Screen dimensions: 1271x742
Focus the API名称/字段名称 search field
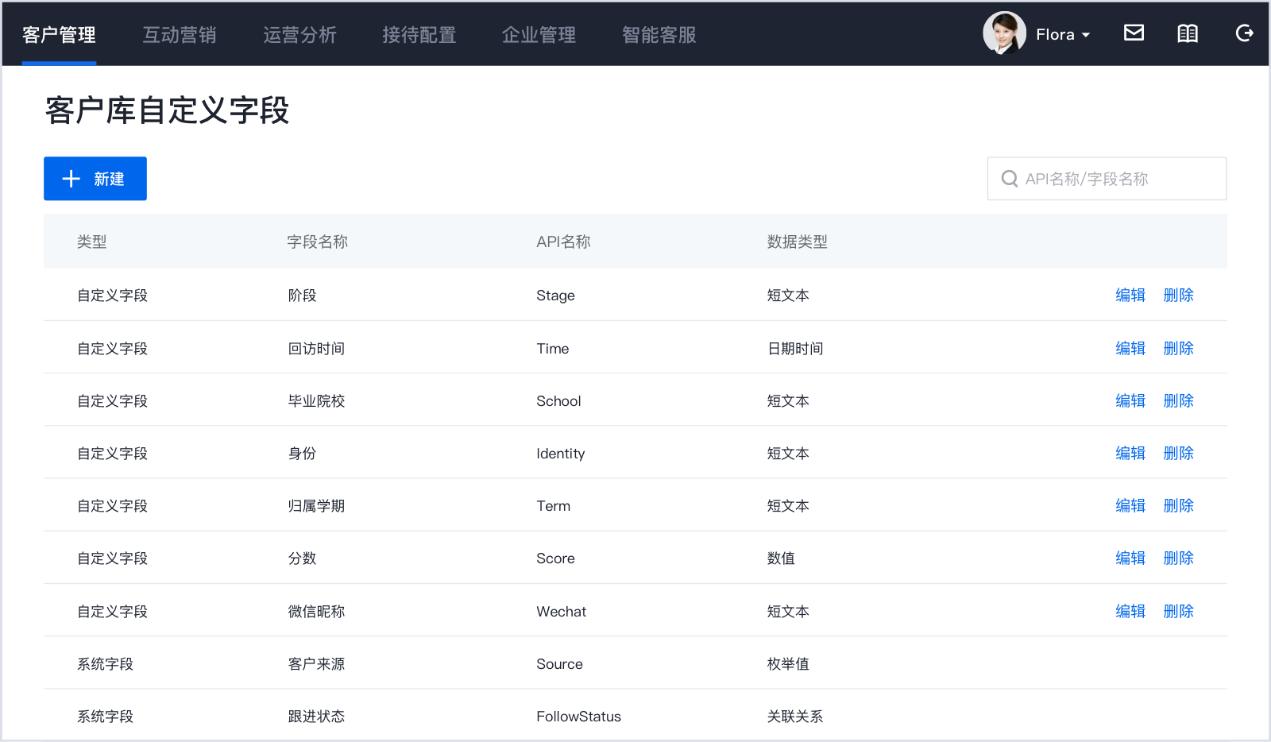1106,179
